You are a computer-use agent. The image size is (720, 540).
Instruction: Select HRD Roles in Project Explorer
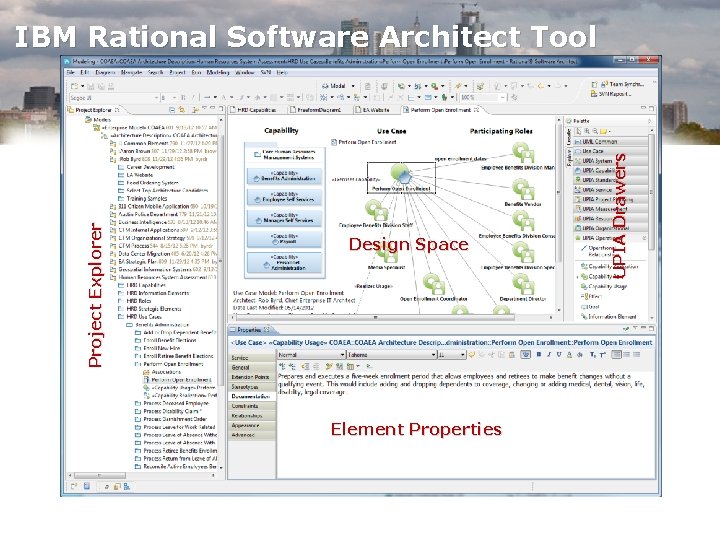[x=134, y=301]
